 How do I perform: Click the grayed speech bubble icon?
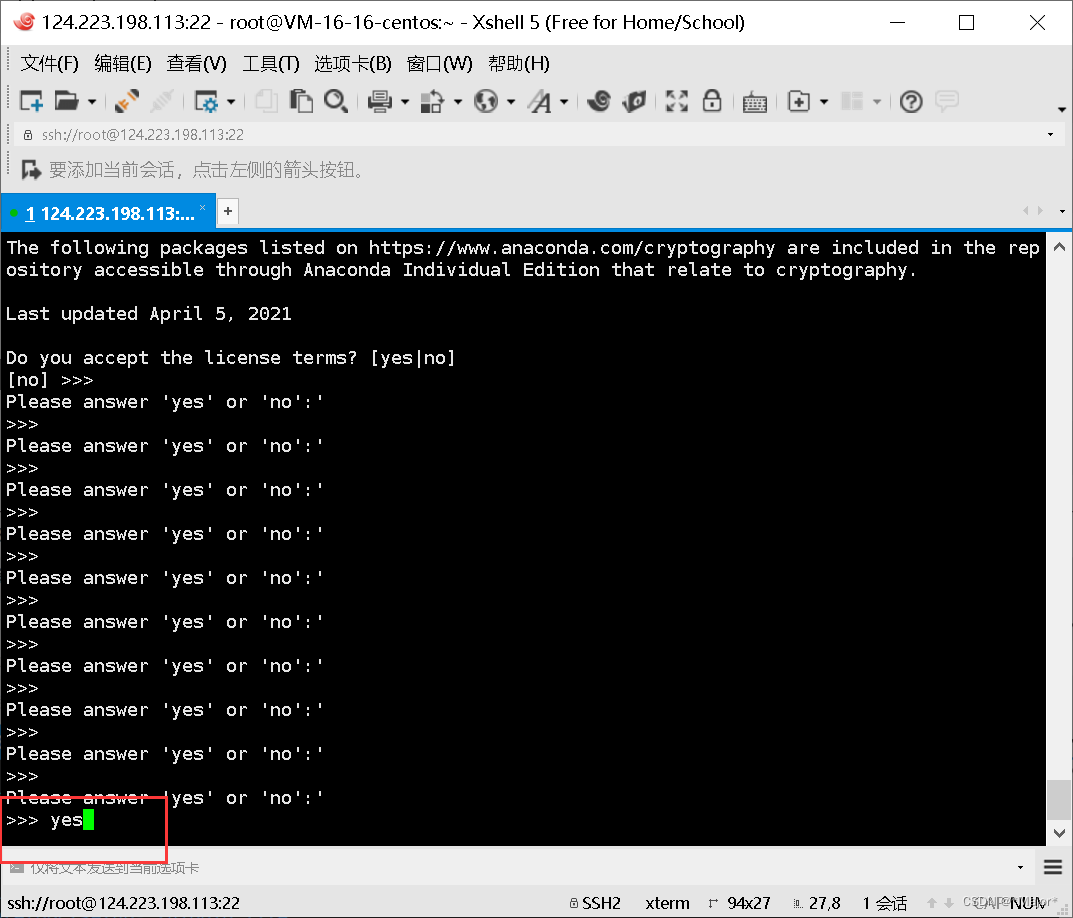tap(947, 101)
